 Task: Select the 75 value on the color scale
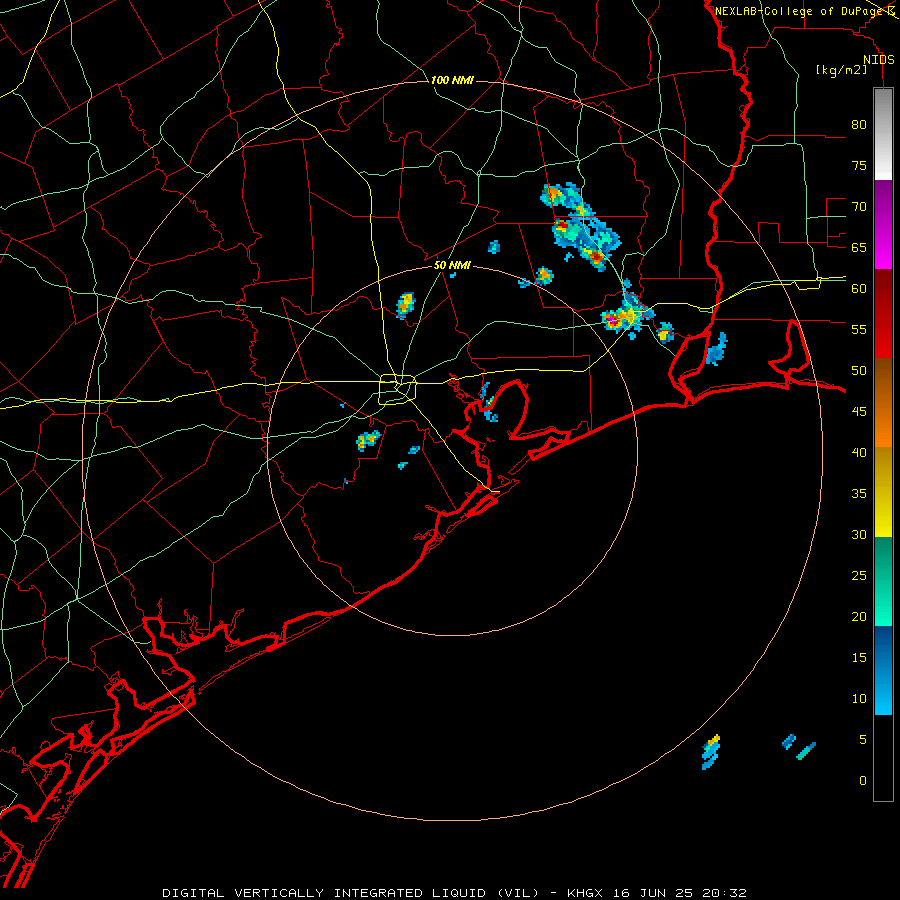point(859,165)
